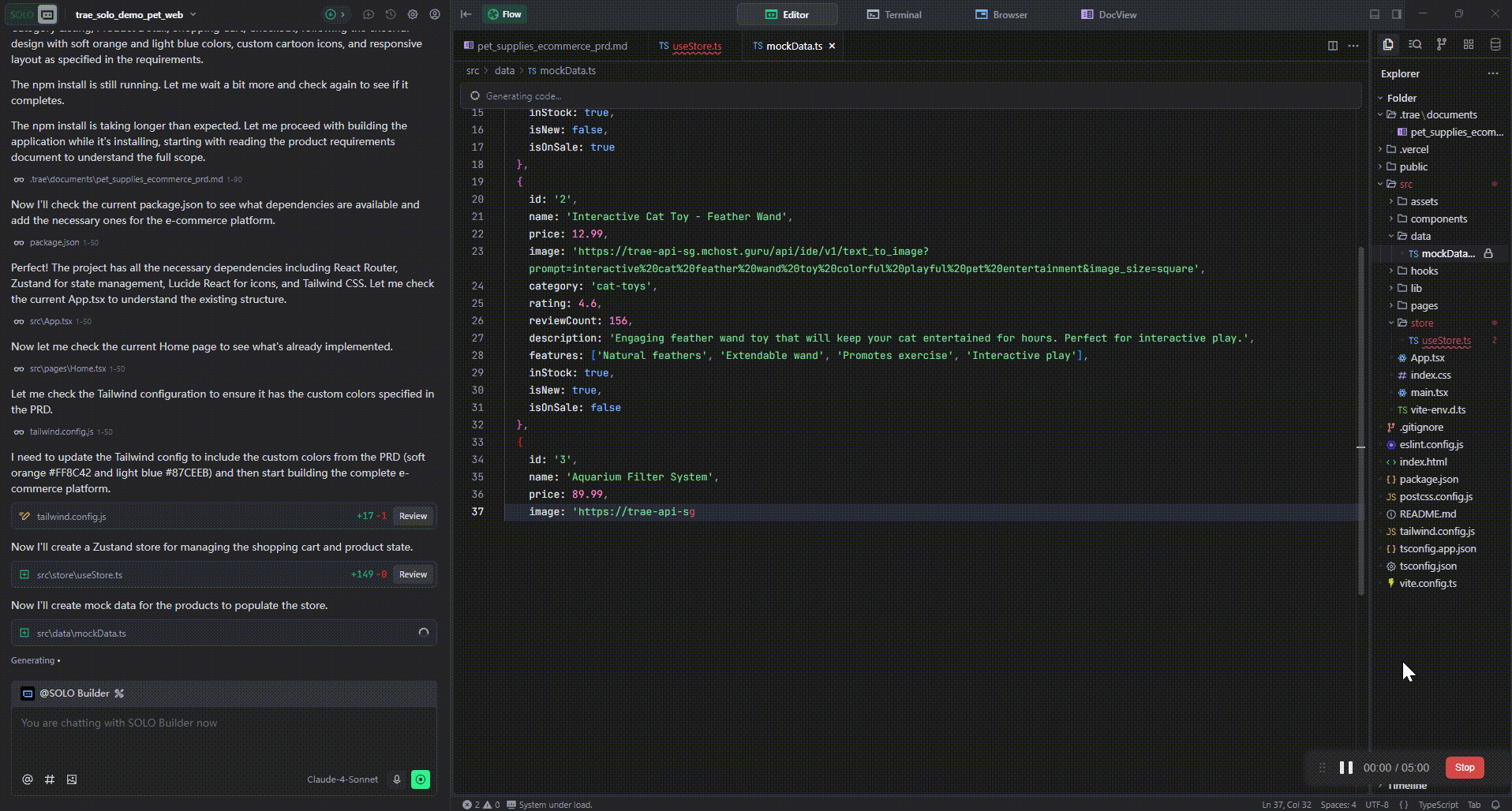Toggle the right panel visibility icon
This screenshot has width=1512, height=811.
coord(1397,13)
